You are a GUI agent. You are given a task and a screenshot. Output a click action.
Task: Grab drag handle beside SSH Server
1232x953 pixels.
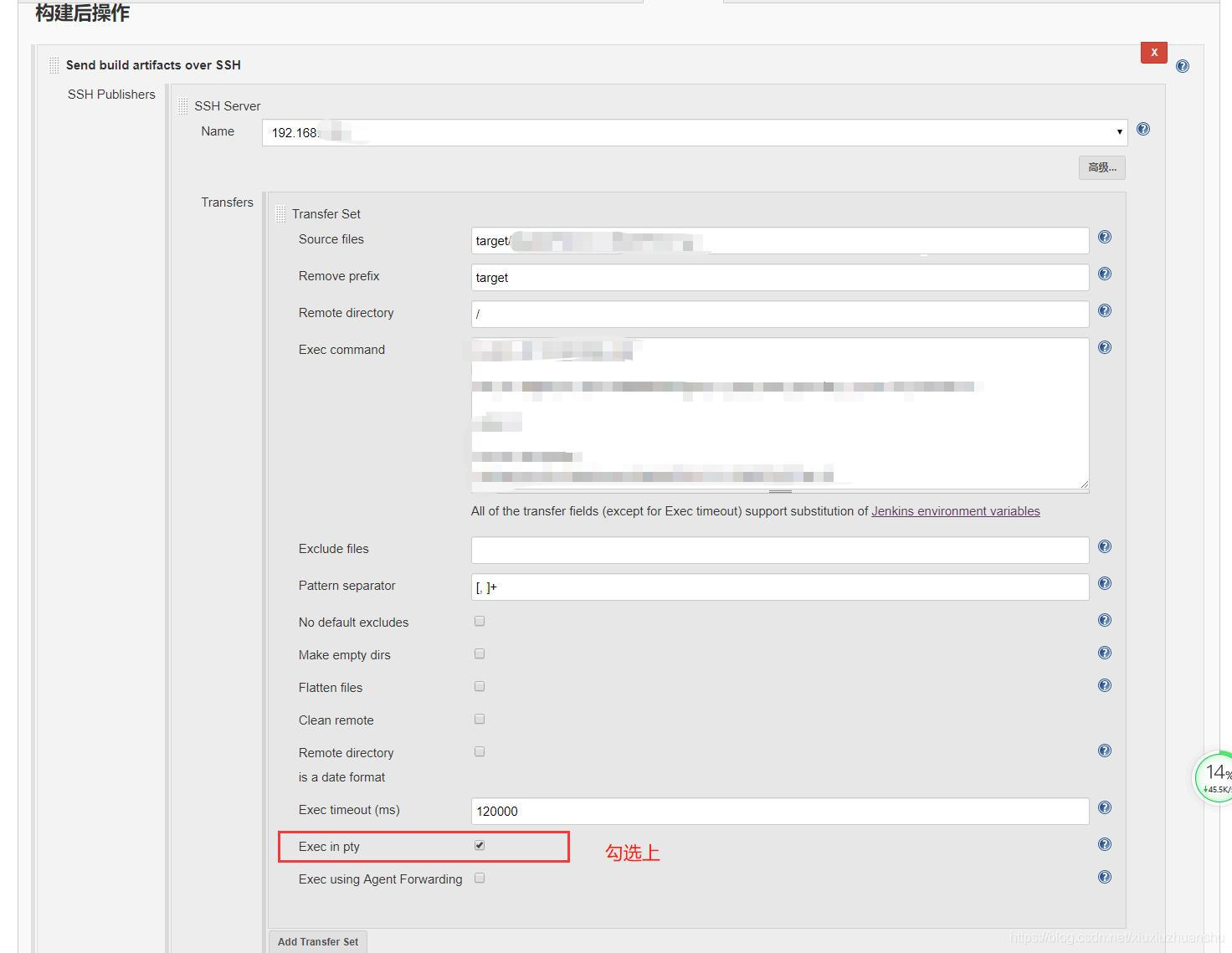point(183,106)
